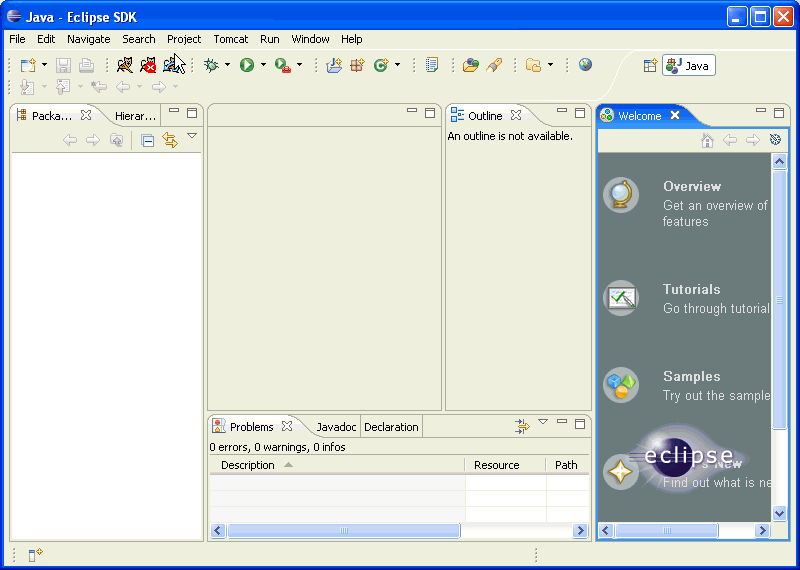Click the Open Perspective icon

point(650,65)
